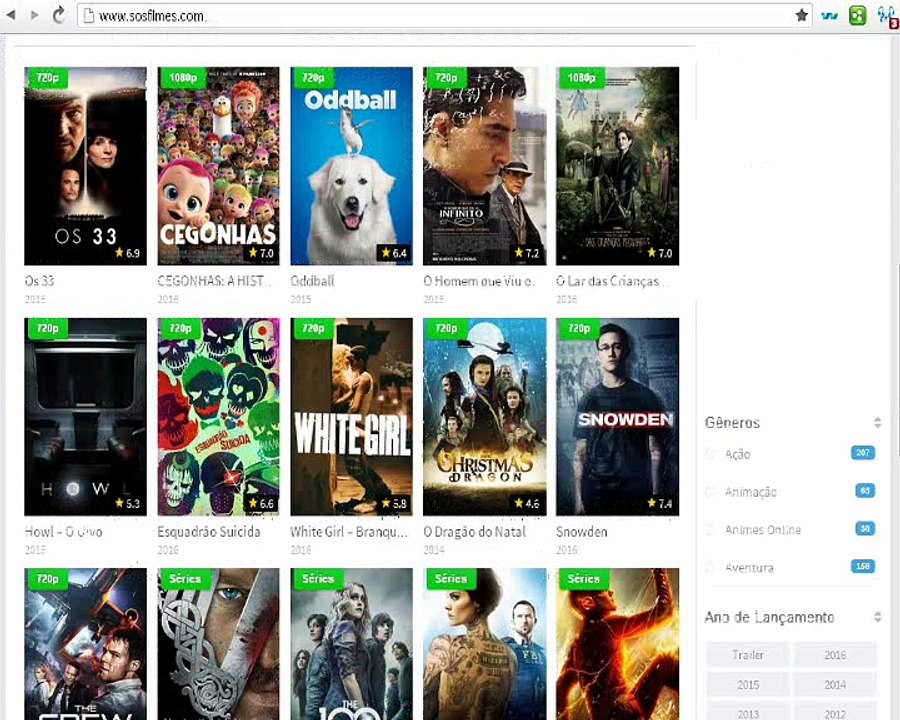Reload the page with refresh icon
The height and width of the screenshot is (720, 900).
click(59, 15)
